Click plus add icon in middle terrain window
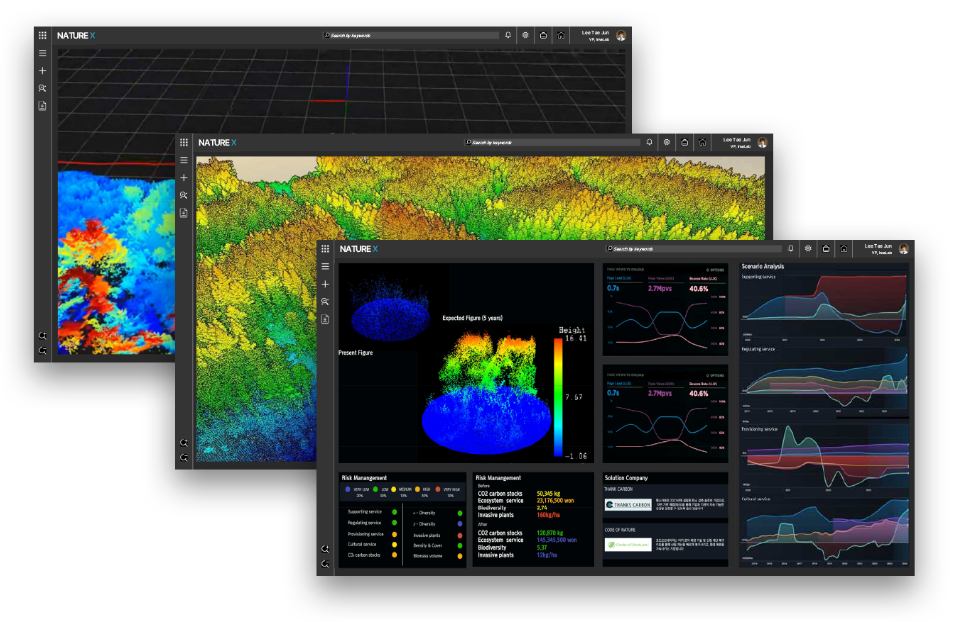Viewport: 968px width, 622px height. coord(184,178)
